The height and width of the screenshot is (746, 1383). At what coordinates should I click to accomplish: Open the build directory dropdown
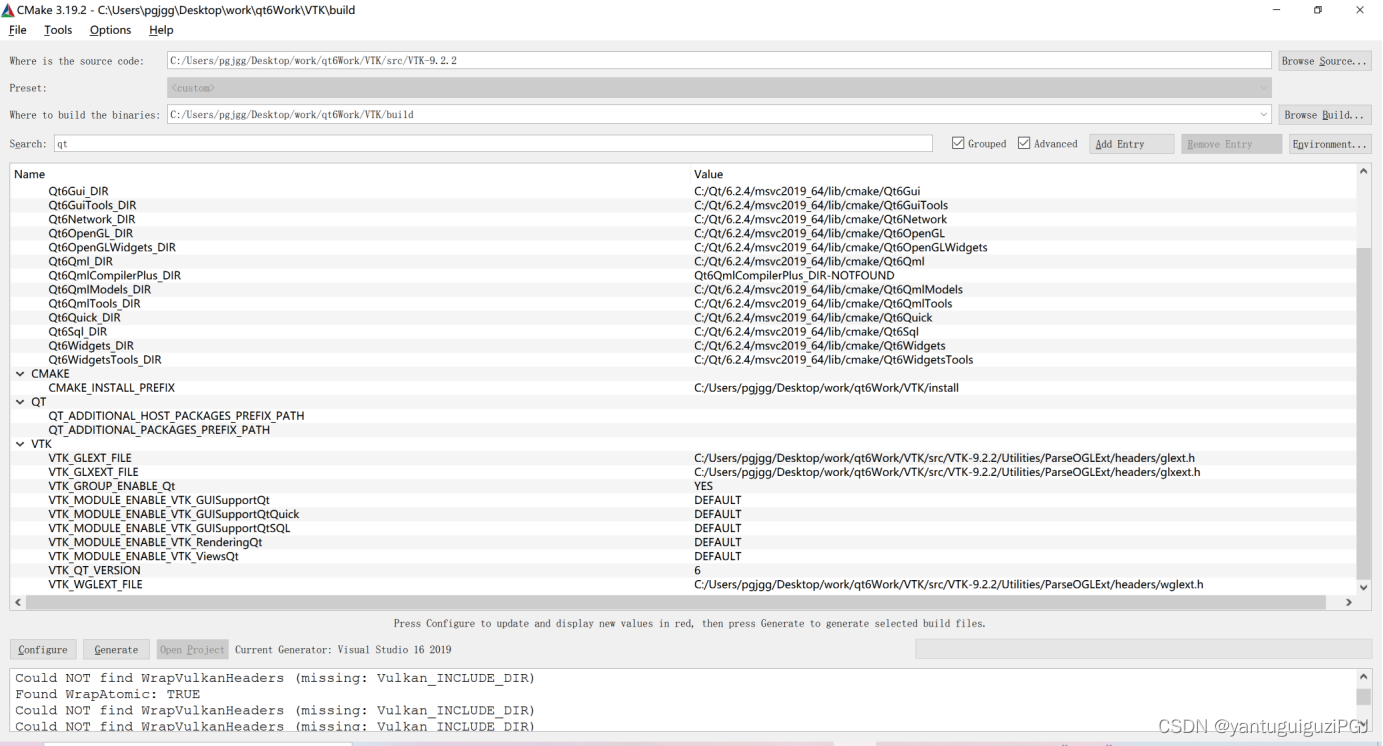pos(1262,114)
